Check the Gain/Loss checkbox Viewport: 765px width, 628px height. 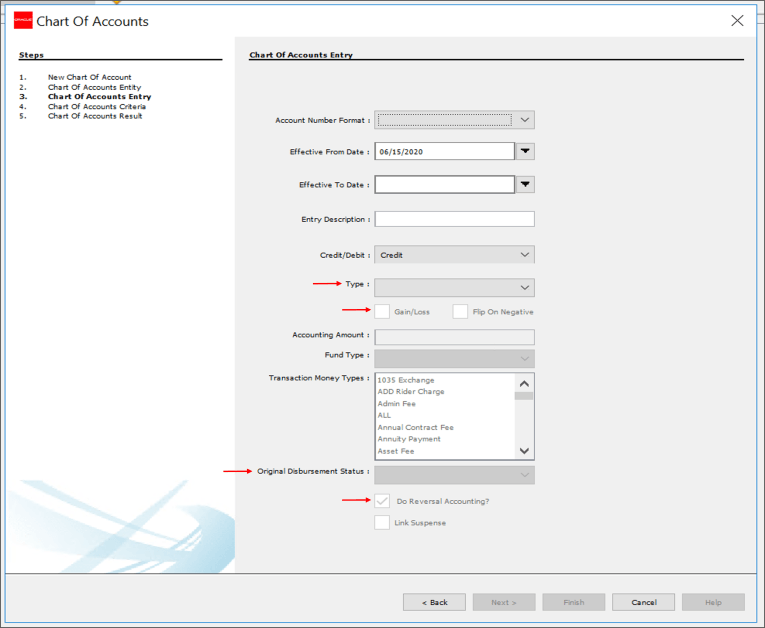(382, 311)
